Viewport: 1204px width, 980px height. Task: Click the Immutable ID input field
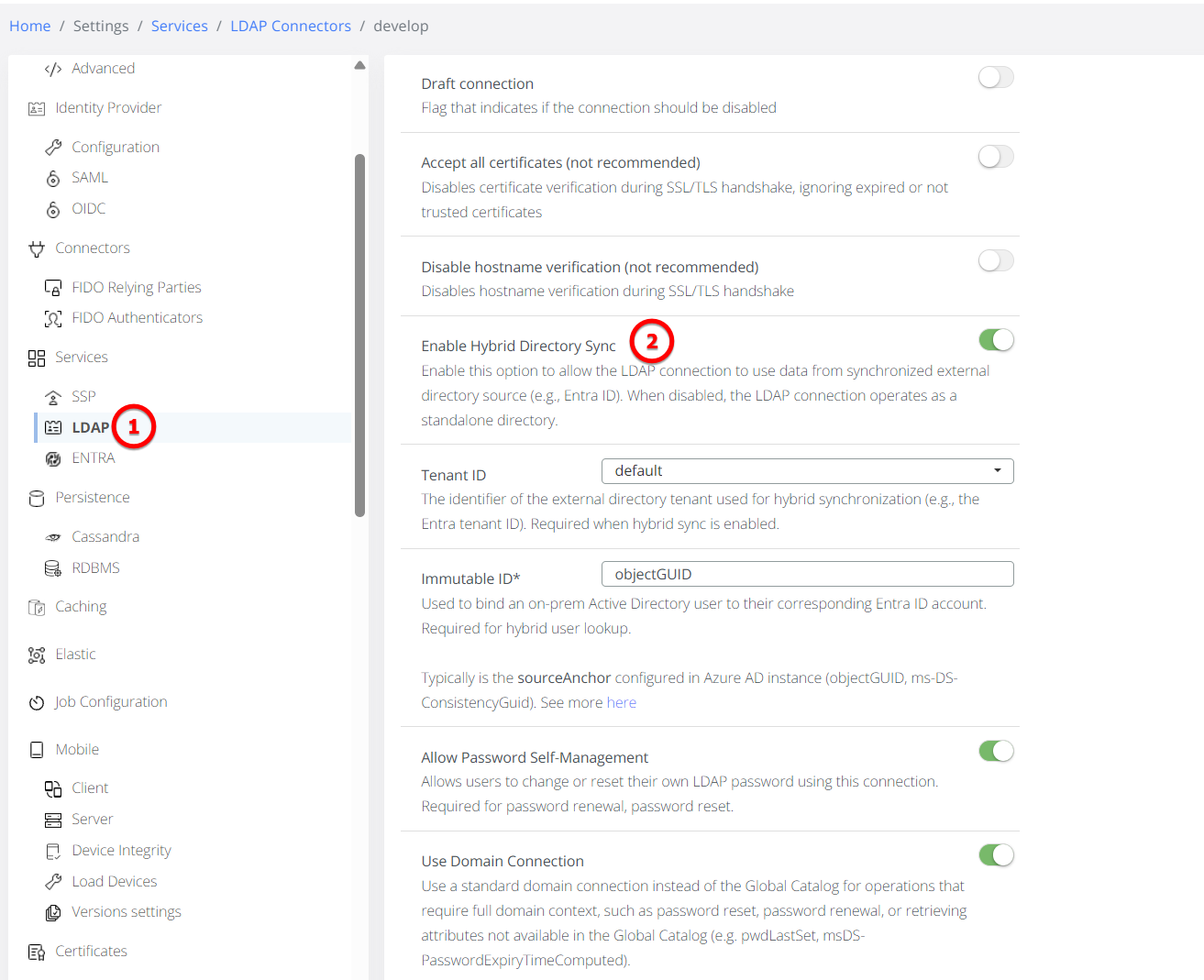(x=807, y=574)
